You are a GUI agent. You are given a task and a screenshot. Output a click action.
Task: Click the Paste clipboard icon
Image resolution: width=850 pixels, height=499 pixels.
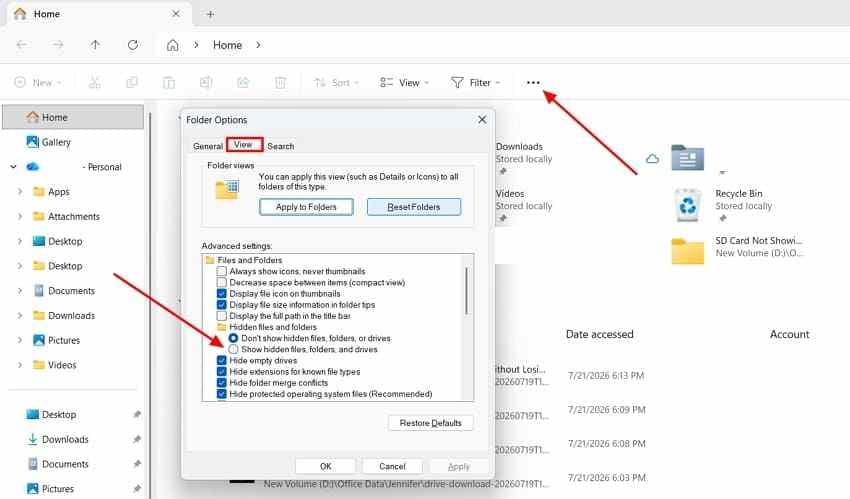coord(169,82)
